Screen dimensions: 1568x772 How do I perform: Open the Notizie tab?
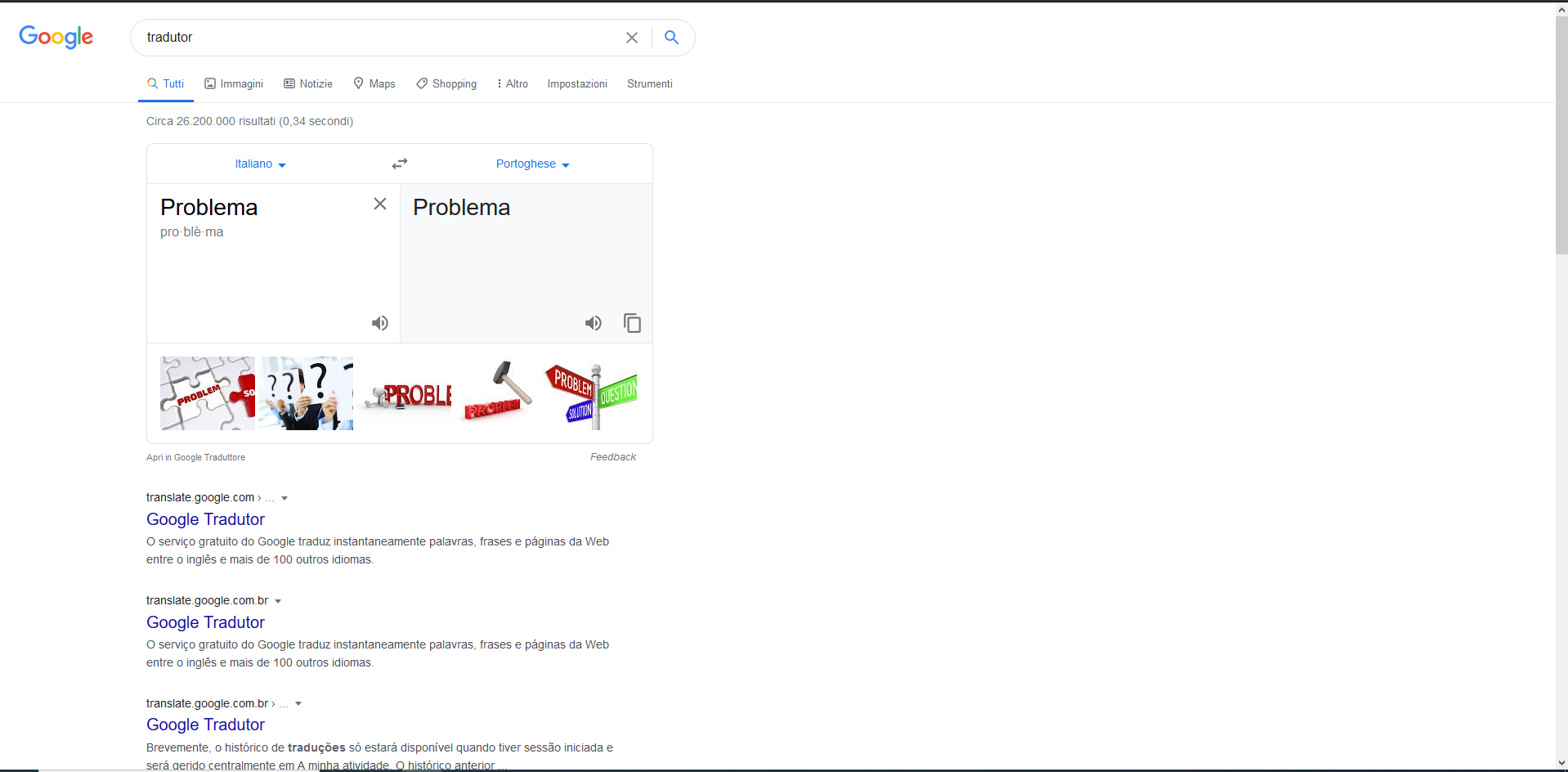308,83
